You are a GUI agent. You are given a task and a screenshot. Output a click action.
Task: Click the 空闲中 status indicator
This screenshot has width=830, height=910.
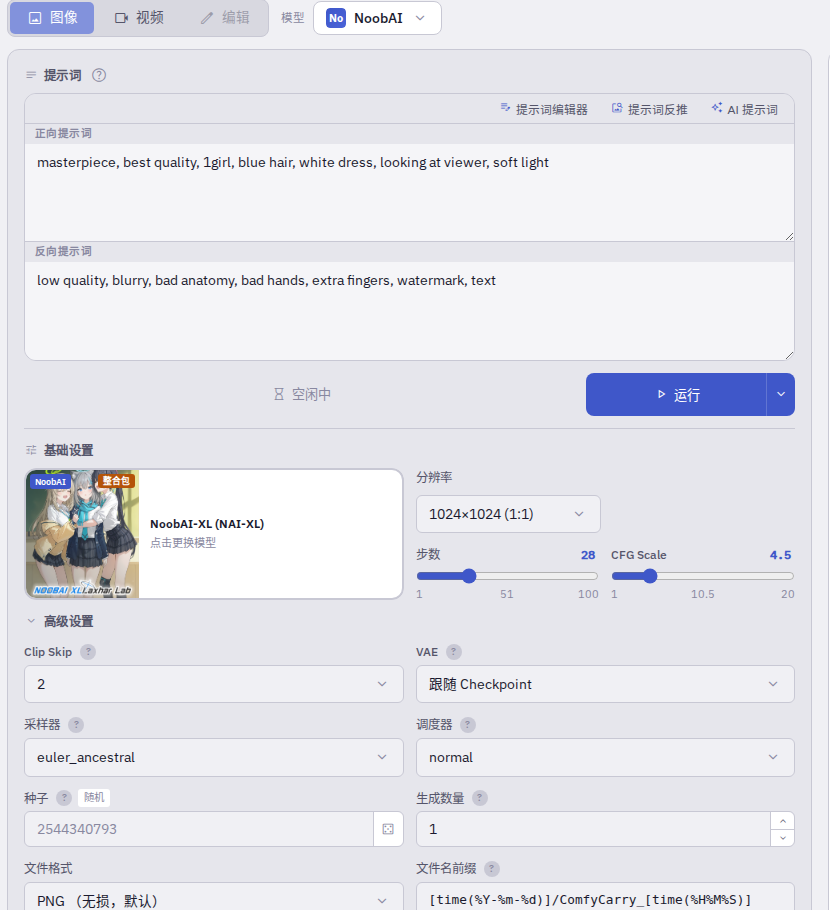[x=302, y=395]
